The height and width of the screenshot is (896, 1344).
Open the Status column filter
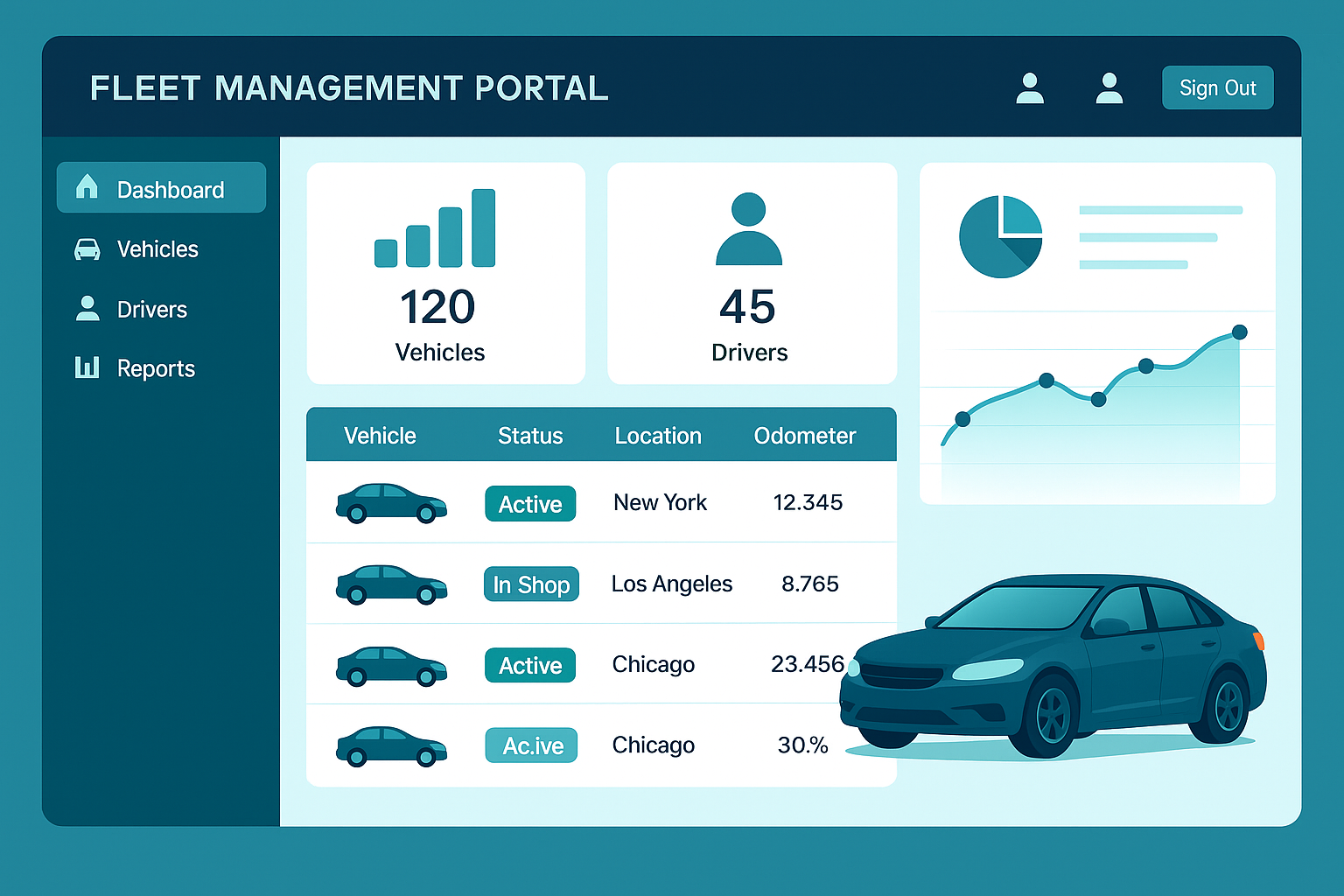530,435
